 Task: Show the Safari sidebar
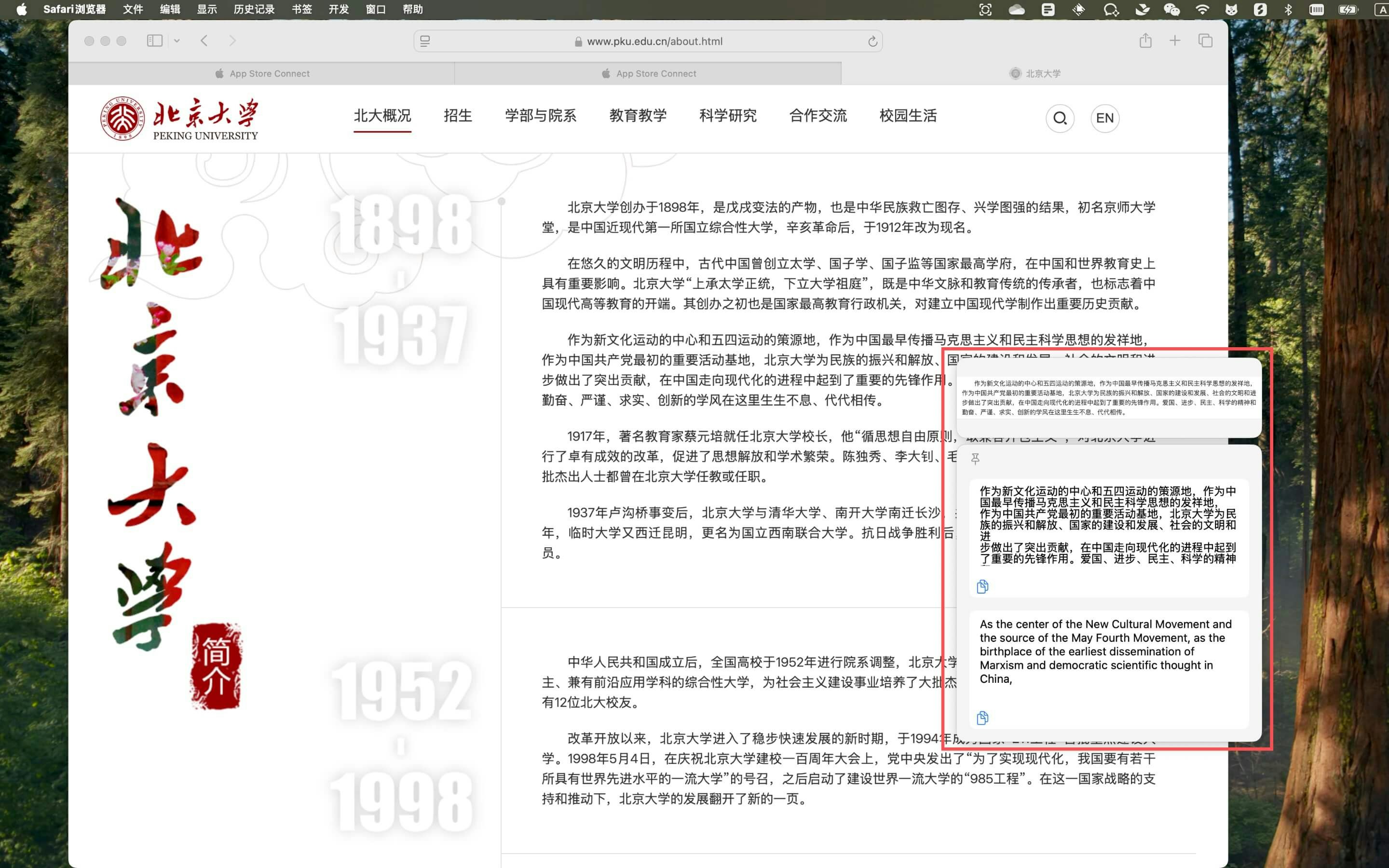tap(154, 41)
